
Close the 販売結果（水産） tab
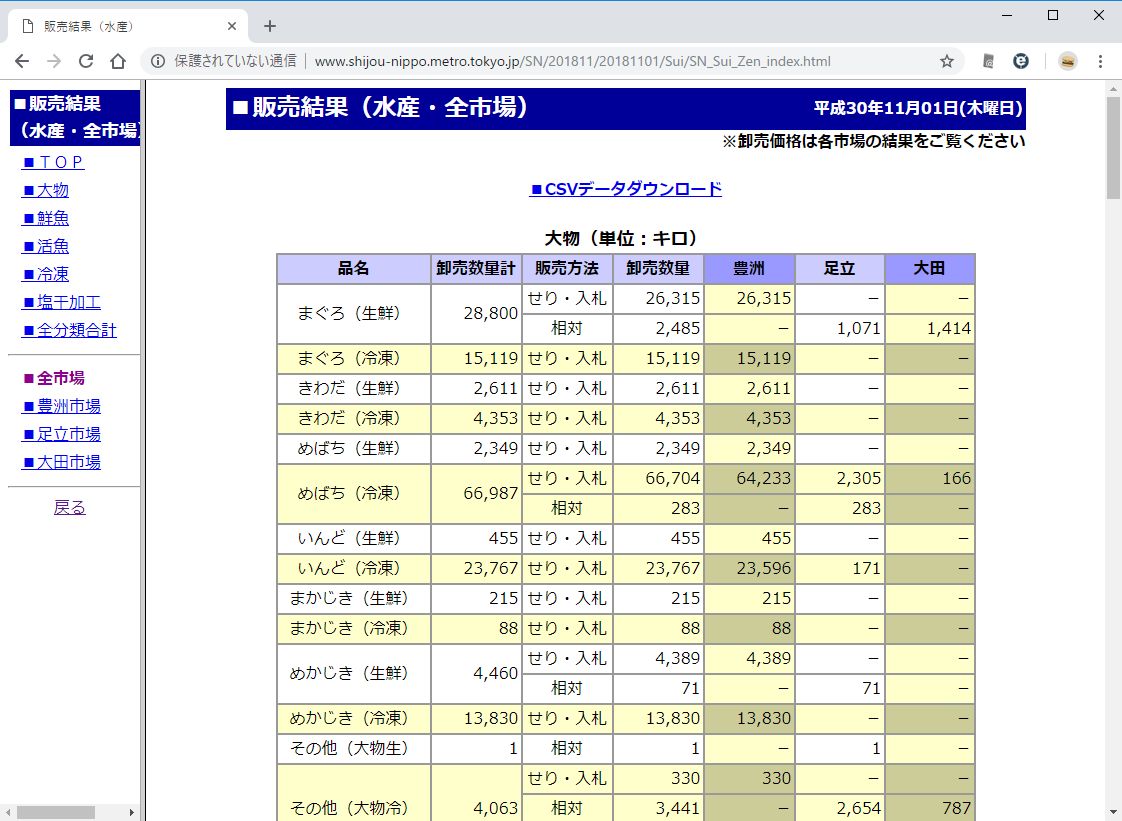click(x=232, y=26)
